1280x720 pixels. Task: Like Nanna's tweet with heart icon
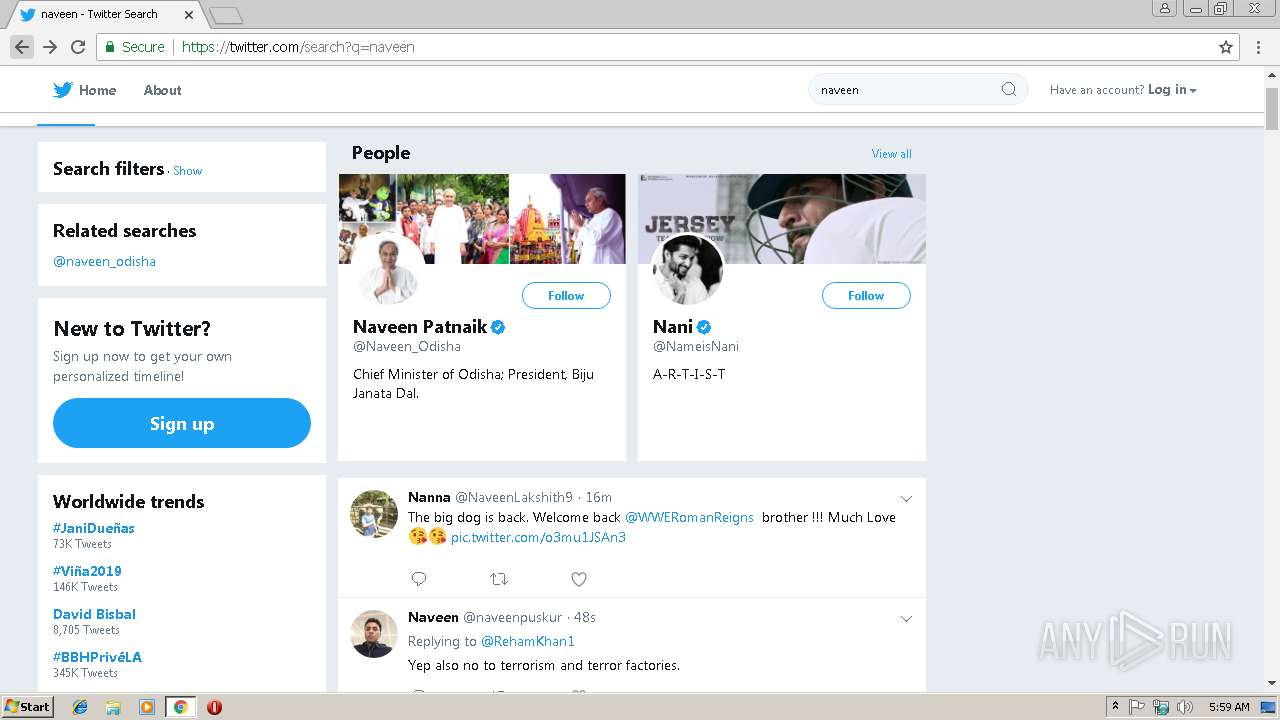pyautogui.click(x=579, y=579)
